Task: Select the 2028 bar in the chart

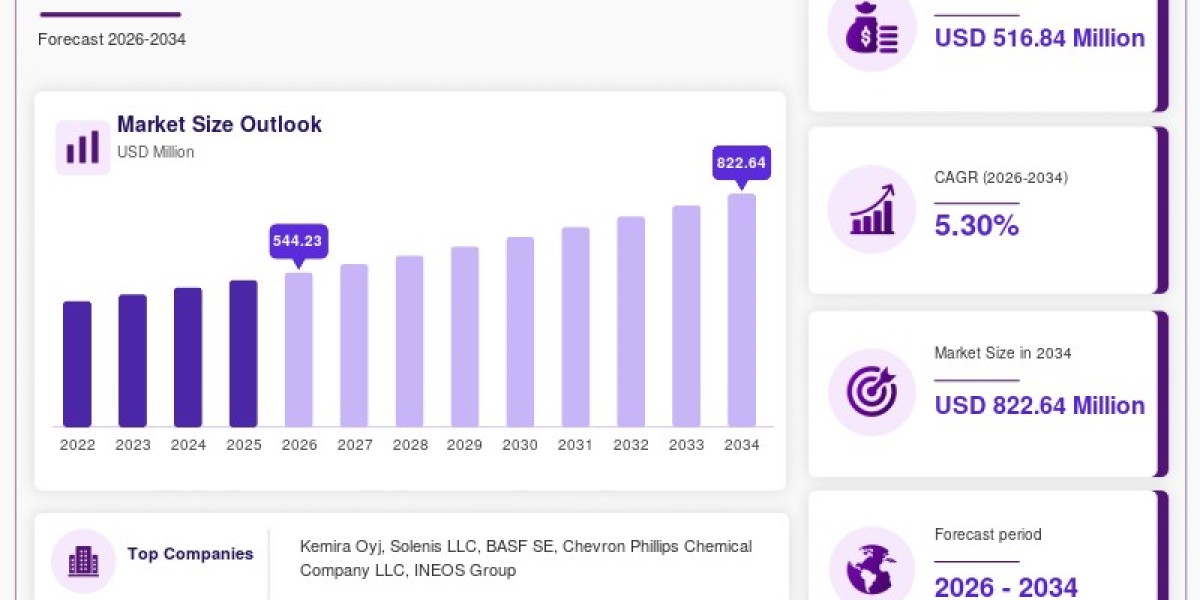Action: (x=409, y=341)
